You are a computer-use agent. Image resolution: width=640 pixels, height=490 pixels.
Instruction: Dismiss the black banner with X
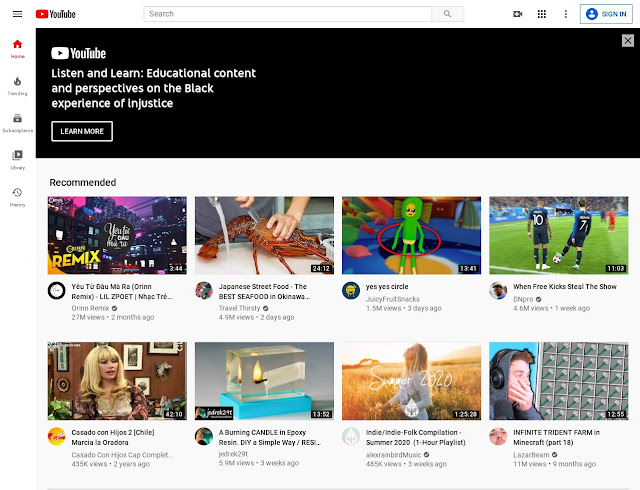pyautogui.click(x=628, y=40)
